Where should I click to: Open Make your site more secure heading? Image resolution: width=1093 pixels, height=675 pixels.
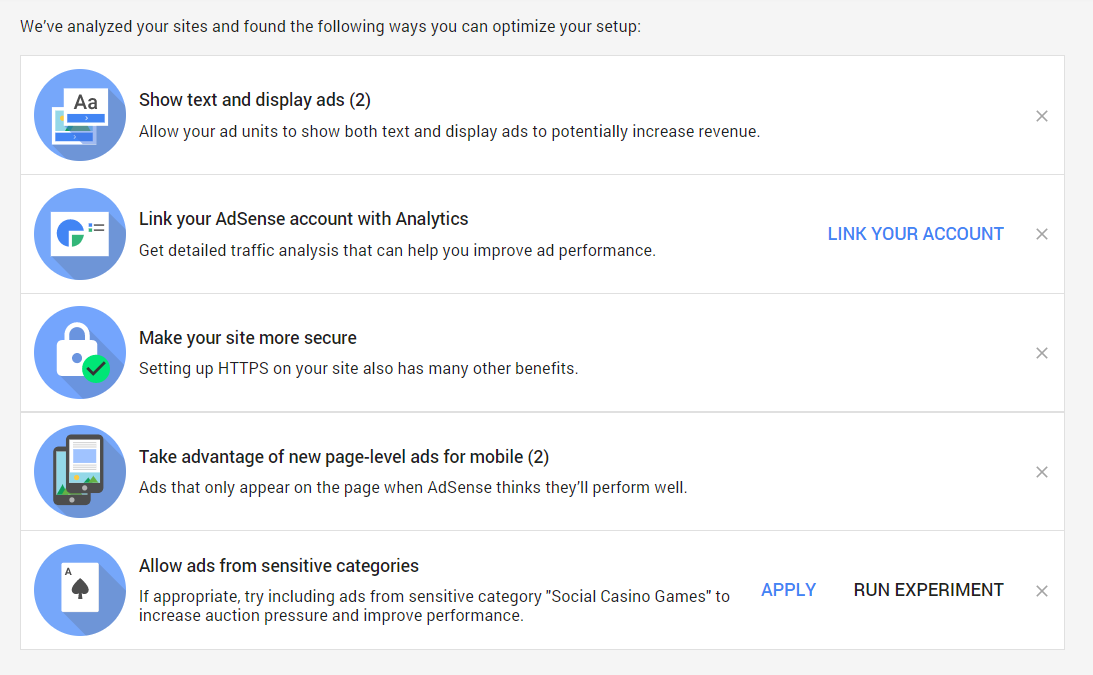[x=247, y=338]
